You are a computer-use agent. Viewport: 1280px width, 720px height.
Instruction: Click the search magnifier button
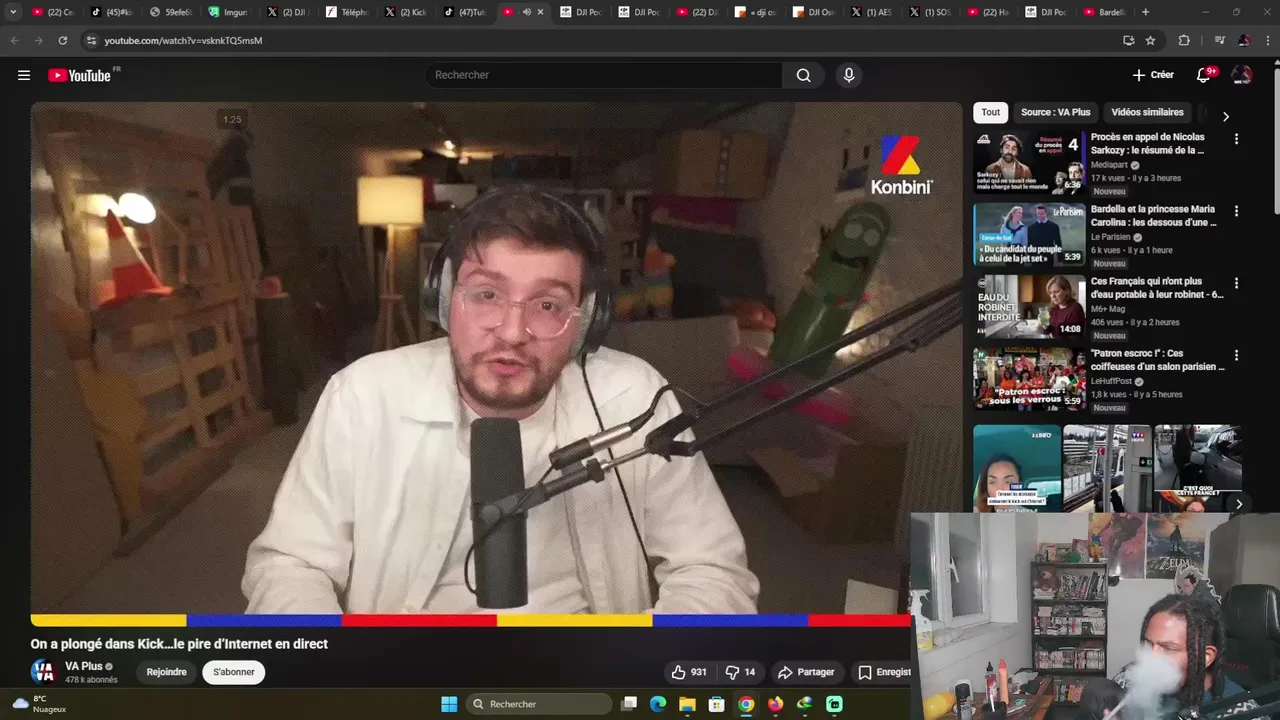803,75
